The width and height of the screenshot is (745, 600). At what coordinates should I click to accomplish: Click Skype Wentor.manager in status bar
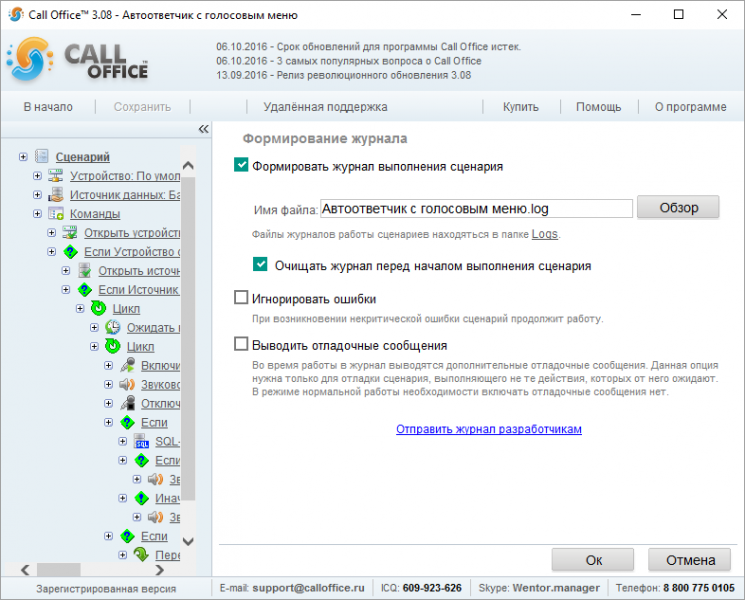tap(556, 588)
